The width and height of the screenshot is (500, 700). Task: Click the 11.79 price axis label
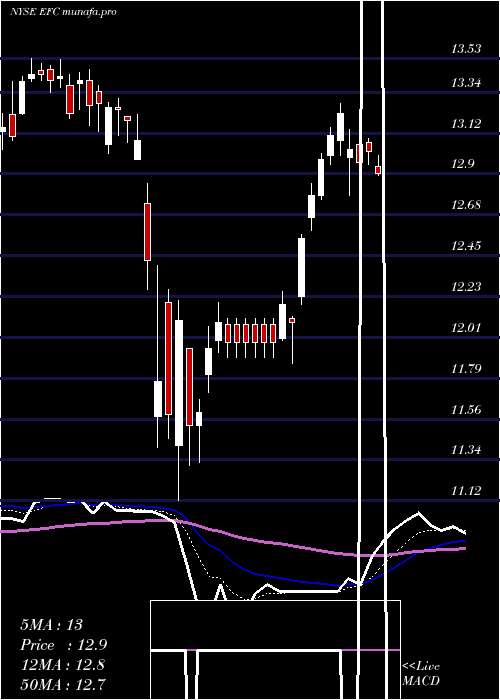coord(466,369)
